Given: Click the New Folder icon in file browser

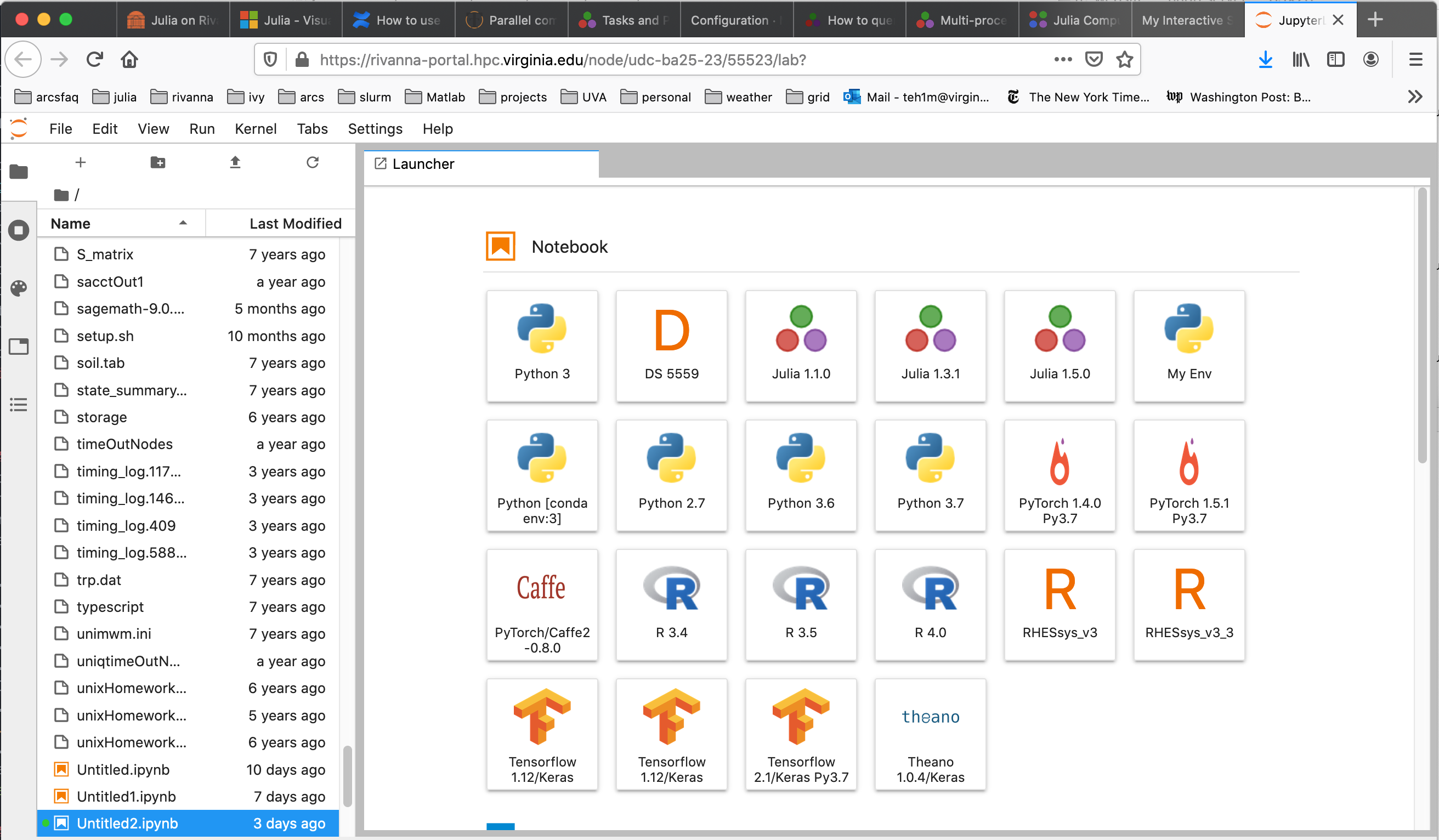Looking at the screenshot, I should [157, 163].
